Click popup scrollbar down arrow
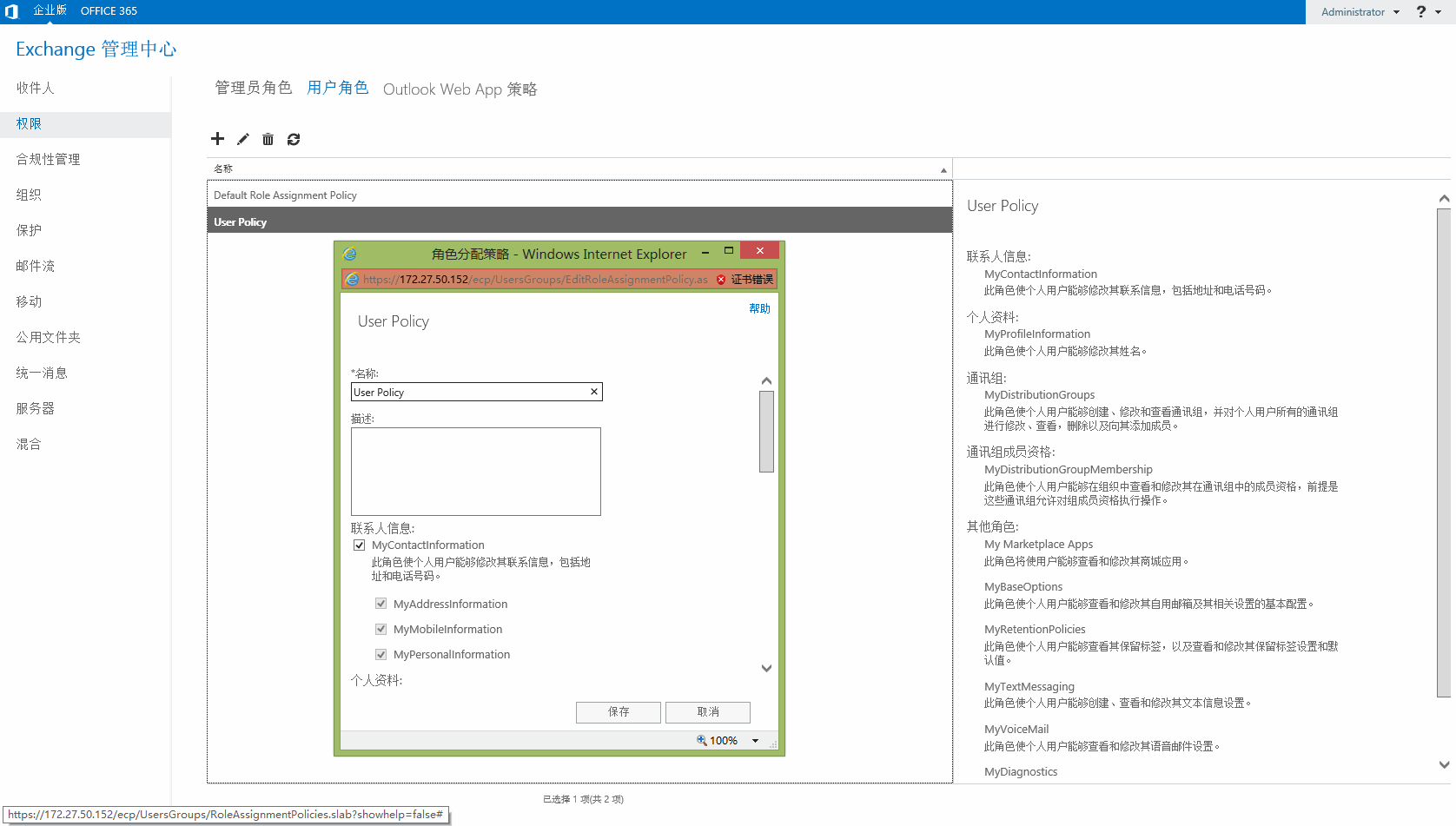Screen dimensions: 1456x826 (x=766, y=669)
